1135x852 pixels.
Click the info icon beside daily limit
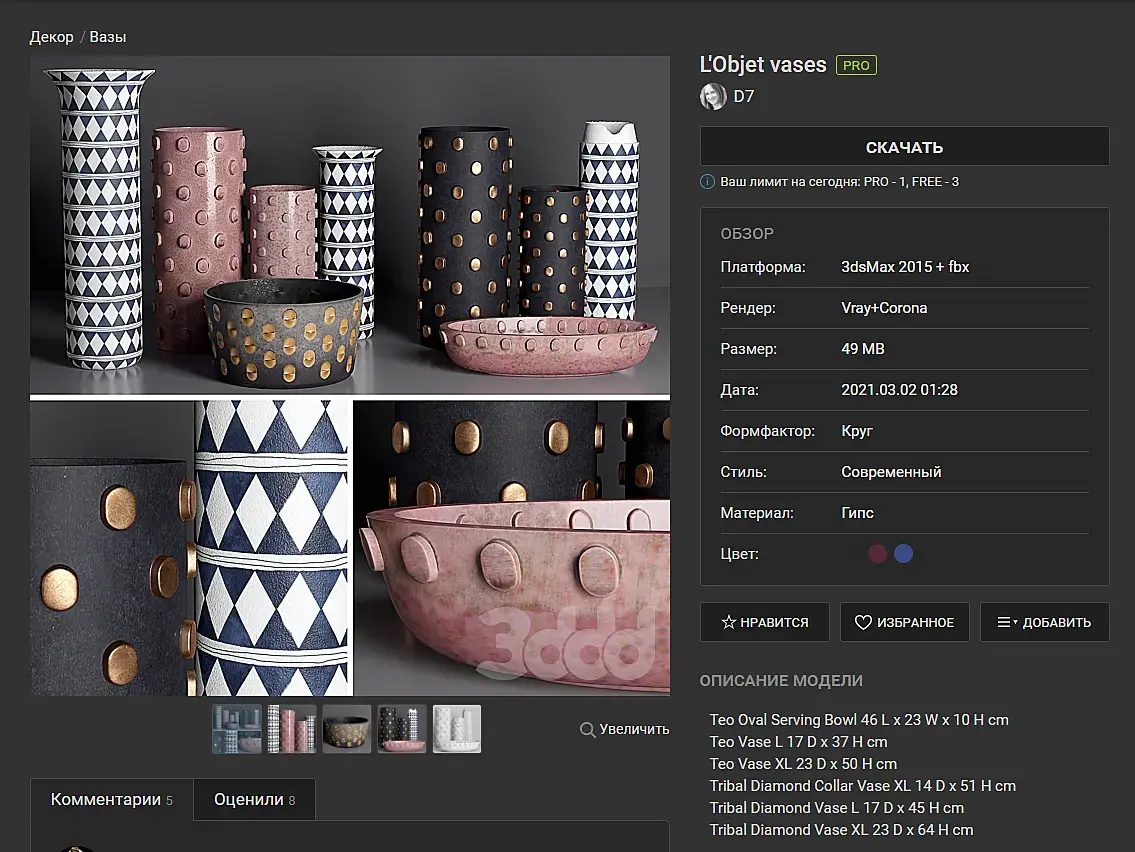point(707,182)
